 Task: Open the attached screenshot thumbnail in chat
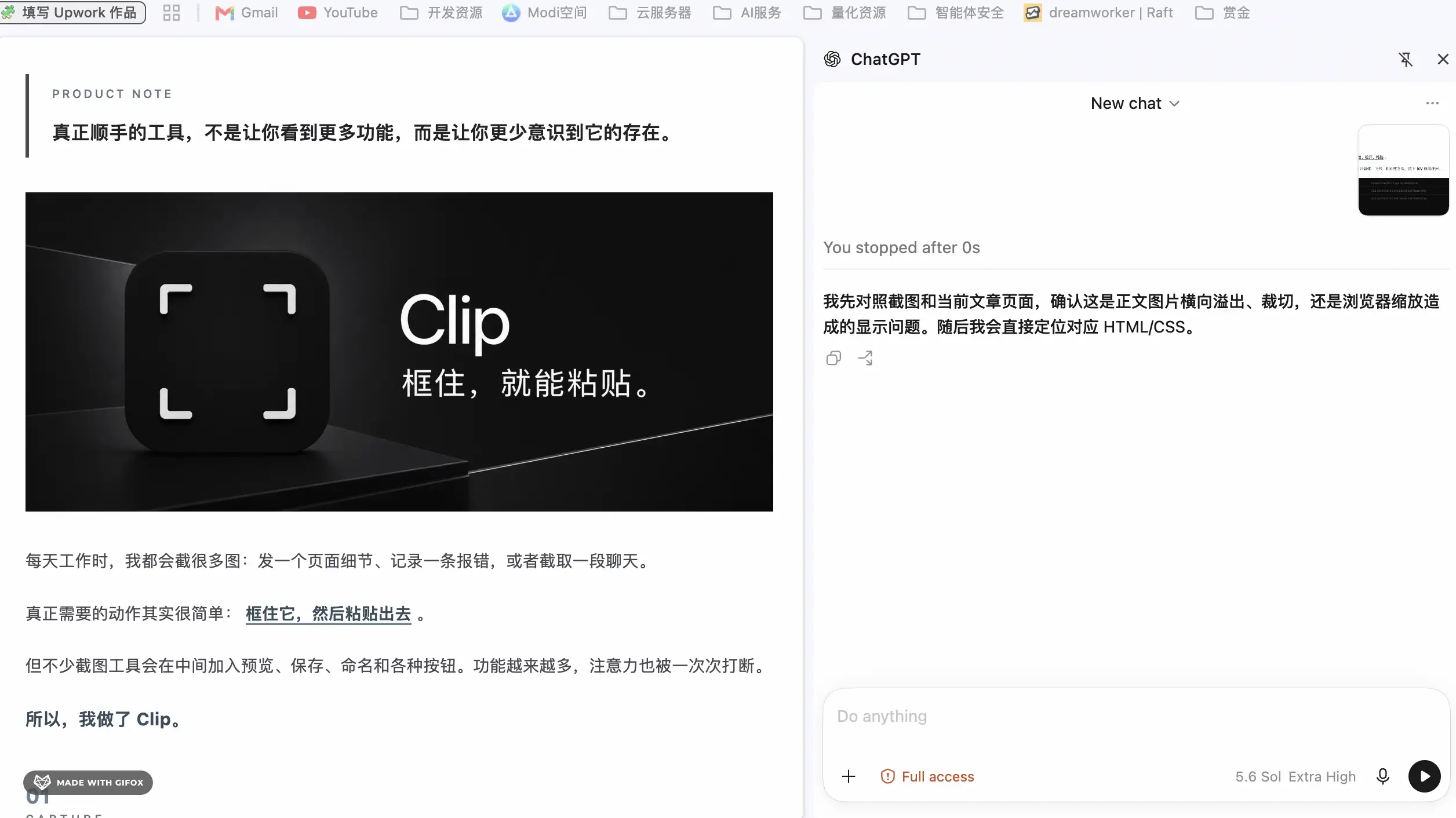pyautogui.click(x=1403, y=170)
